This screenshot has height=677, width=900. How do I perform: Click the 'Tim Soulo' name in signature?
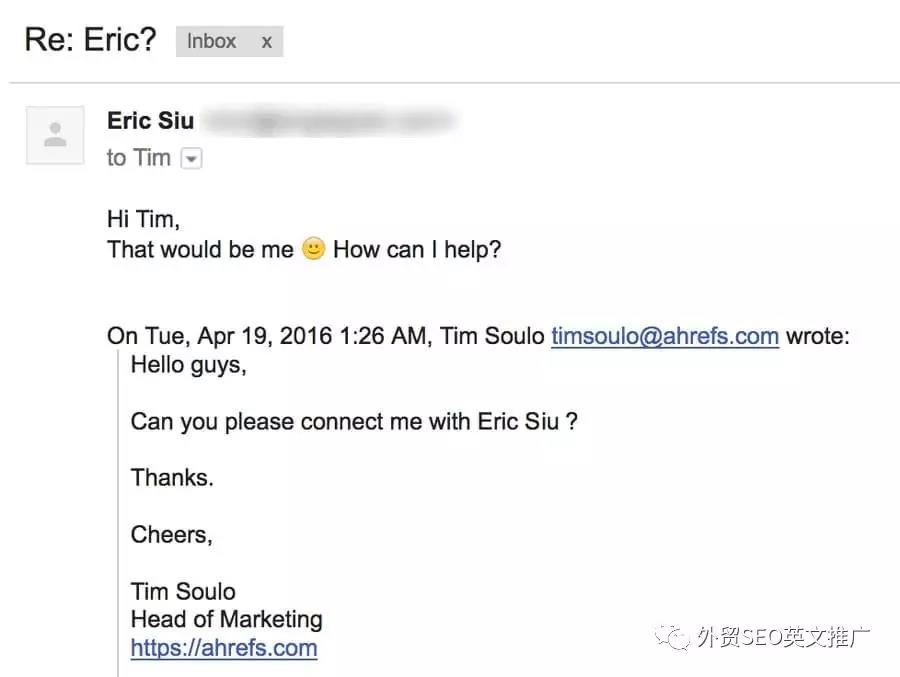click(x=183, y=591)
